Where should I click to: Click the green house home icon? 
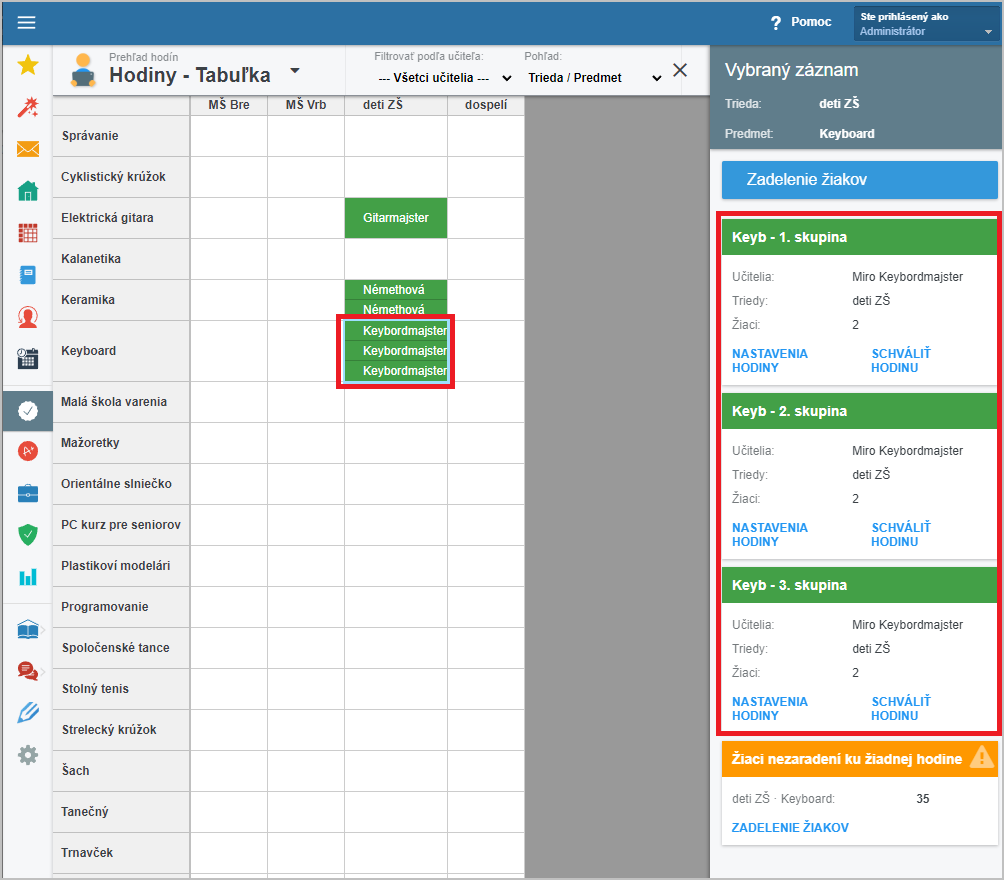point(28,191)
